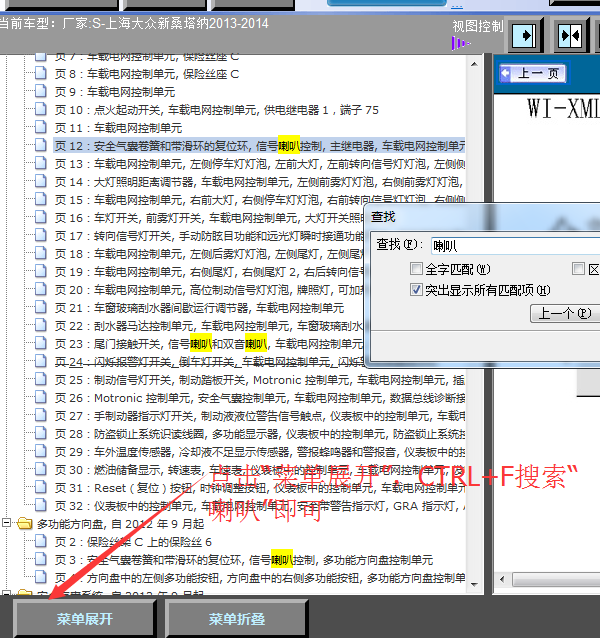600x638 pixels.
Task: Select 页 12 : 安全气囊卷簧和带滑环的复位环
Action: point(260,146)
